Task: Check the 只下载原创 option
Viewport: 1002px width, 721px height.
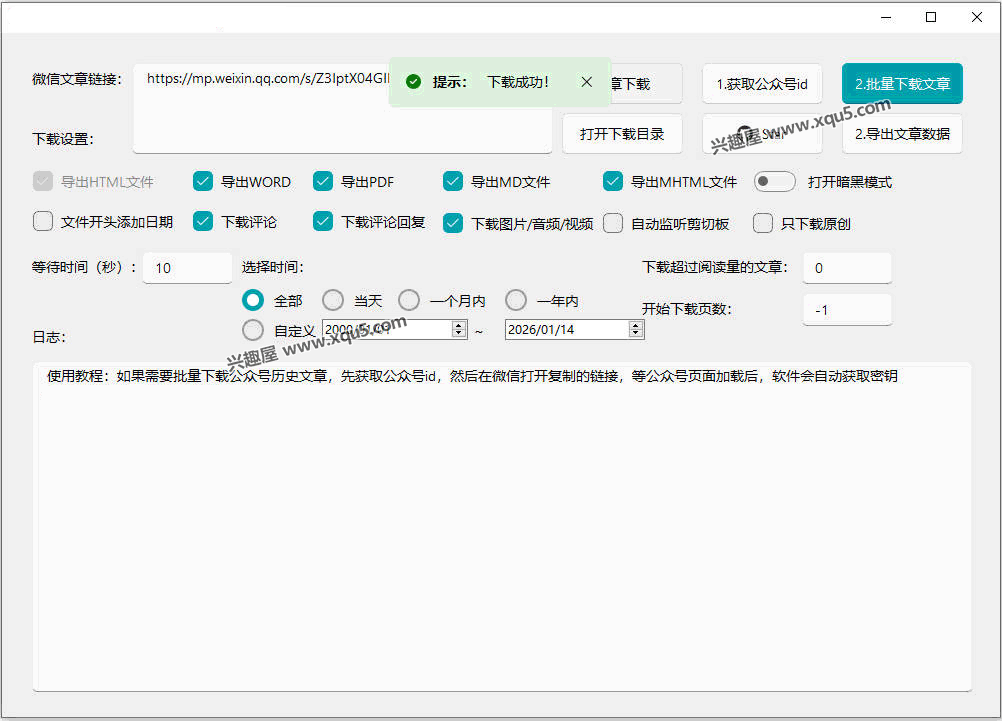Action: click(x=763, y=223)
